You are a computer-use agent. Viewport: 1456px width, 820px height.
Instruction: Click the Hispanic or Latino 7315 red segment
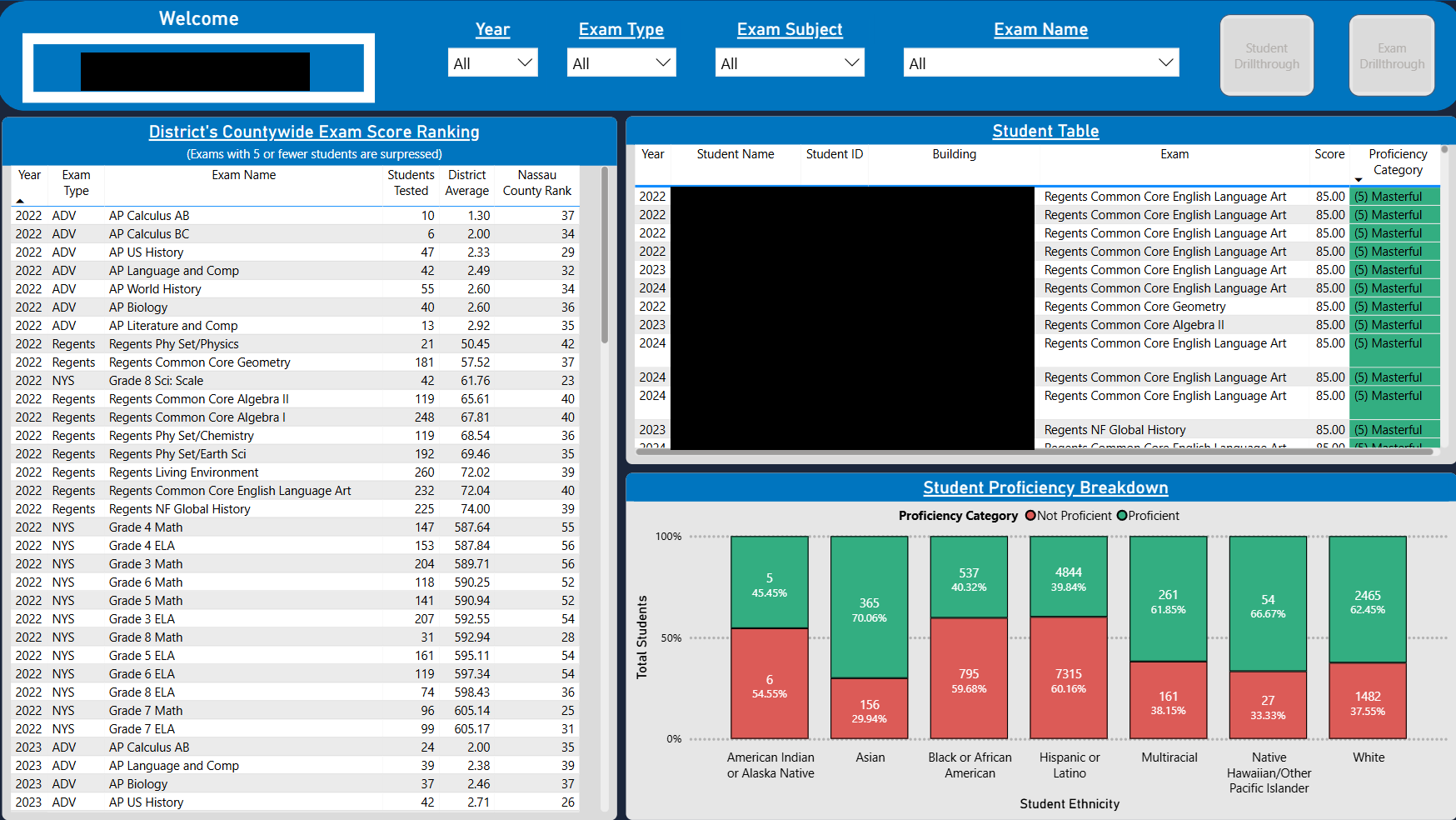coord(1069,677)
